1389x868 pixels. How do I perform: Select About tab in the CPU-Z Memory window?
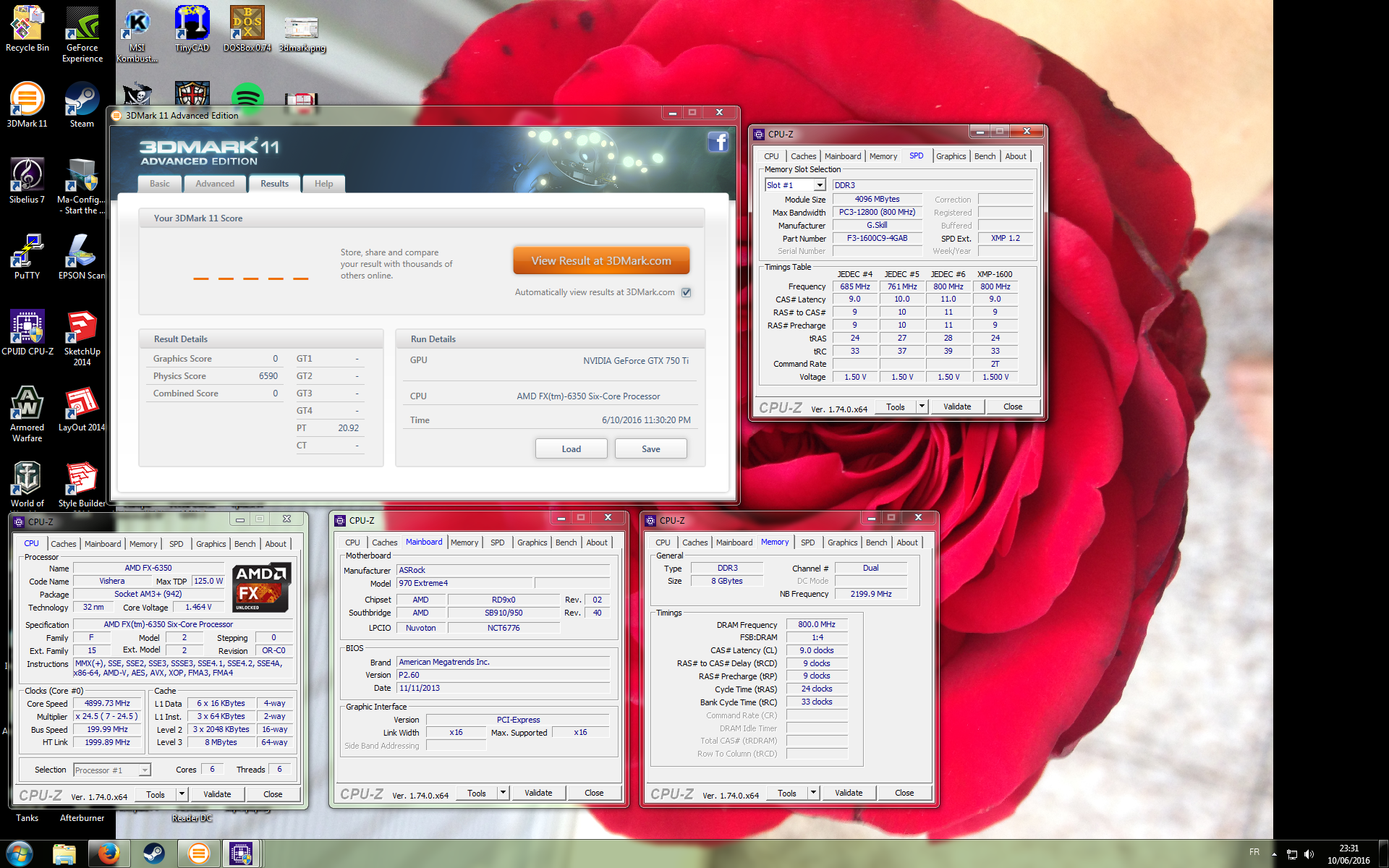click(907, 542)
